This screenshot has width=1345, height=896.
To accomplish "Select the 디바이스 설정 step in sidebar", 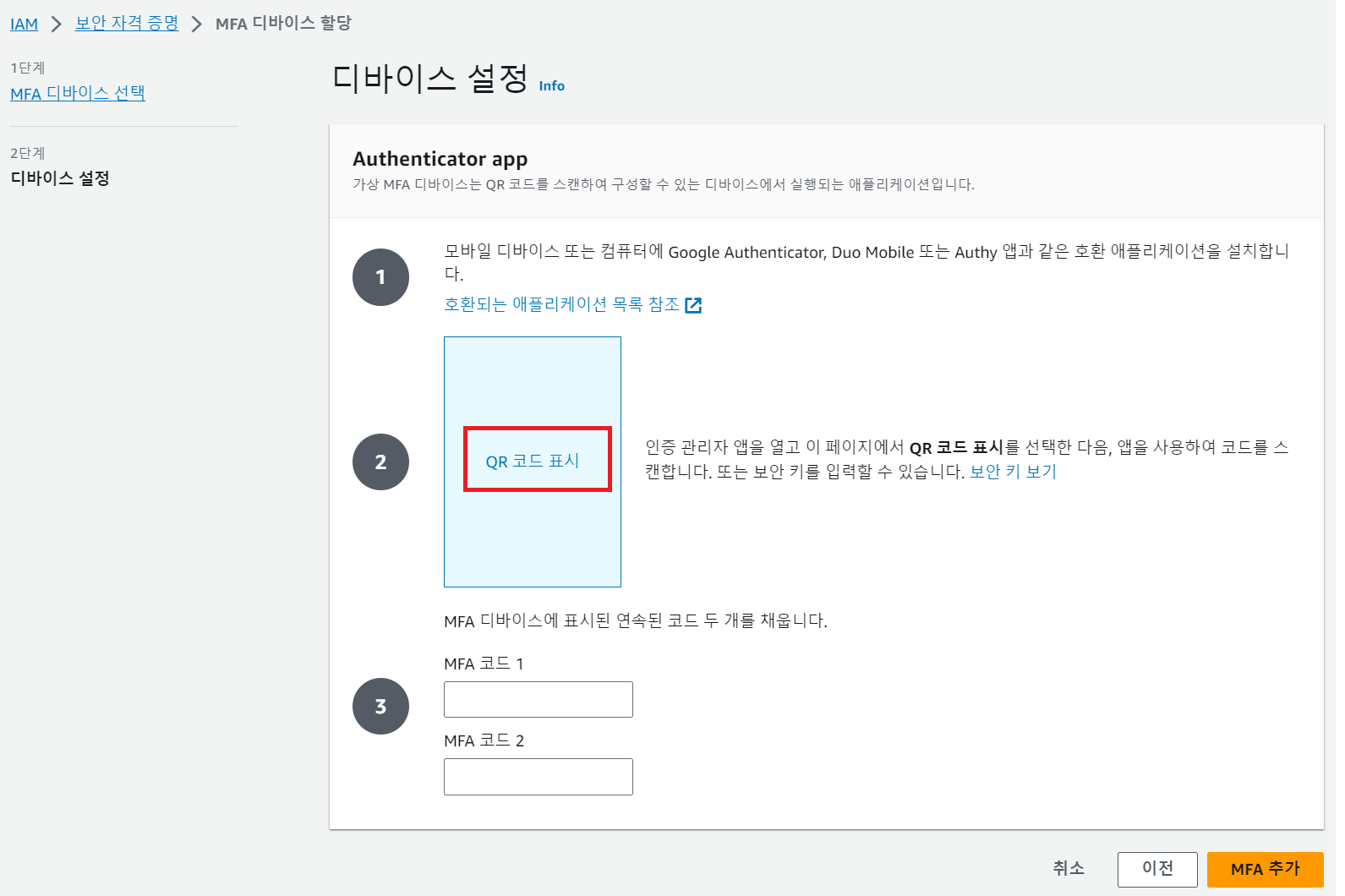I will tap(60, 178).
